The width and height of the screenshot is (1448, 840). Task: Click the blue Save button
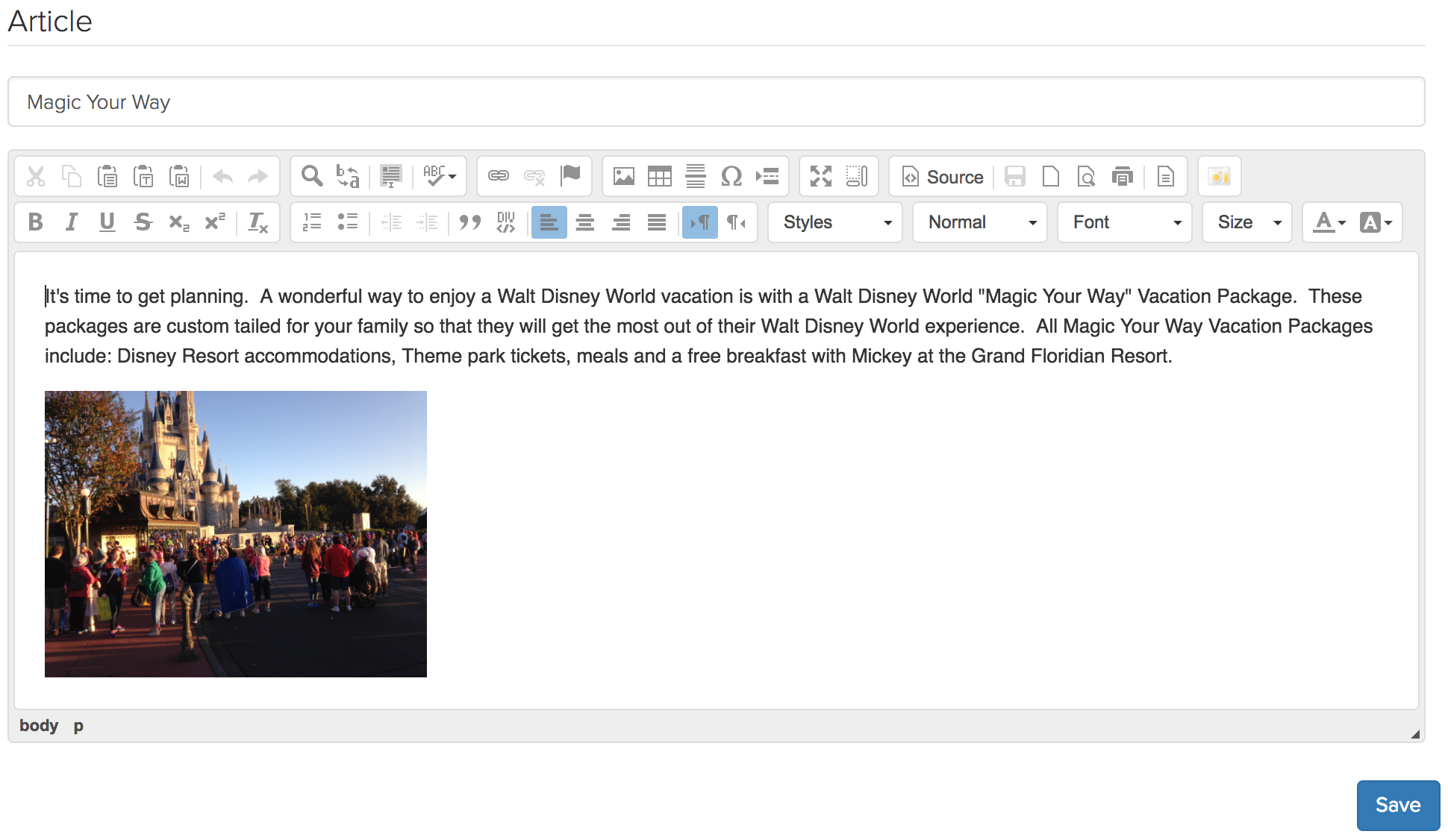(x=1398, y=805)
